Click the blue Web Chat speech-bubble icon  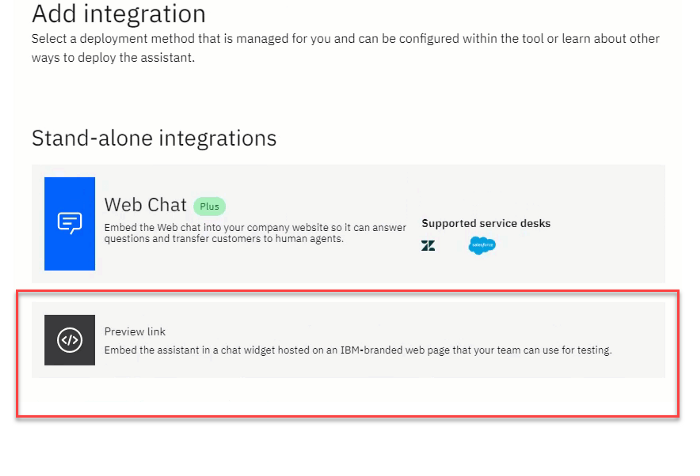click(x=70, y=223)
